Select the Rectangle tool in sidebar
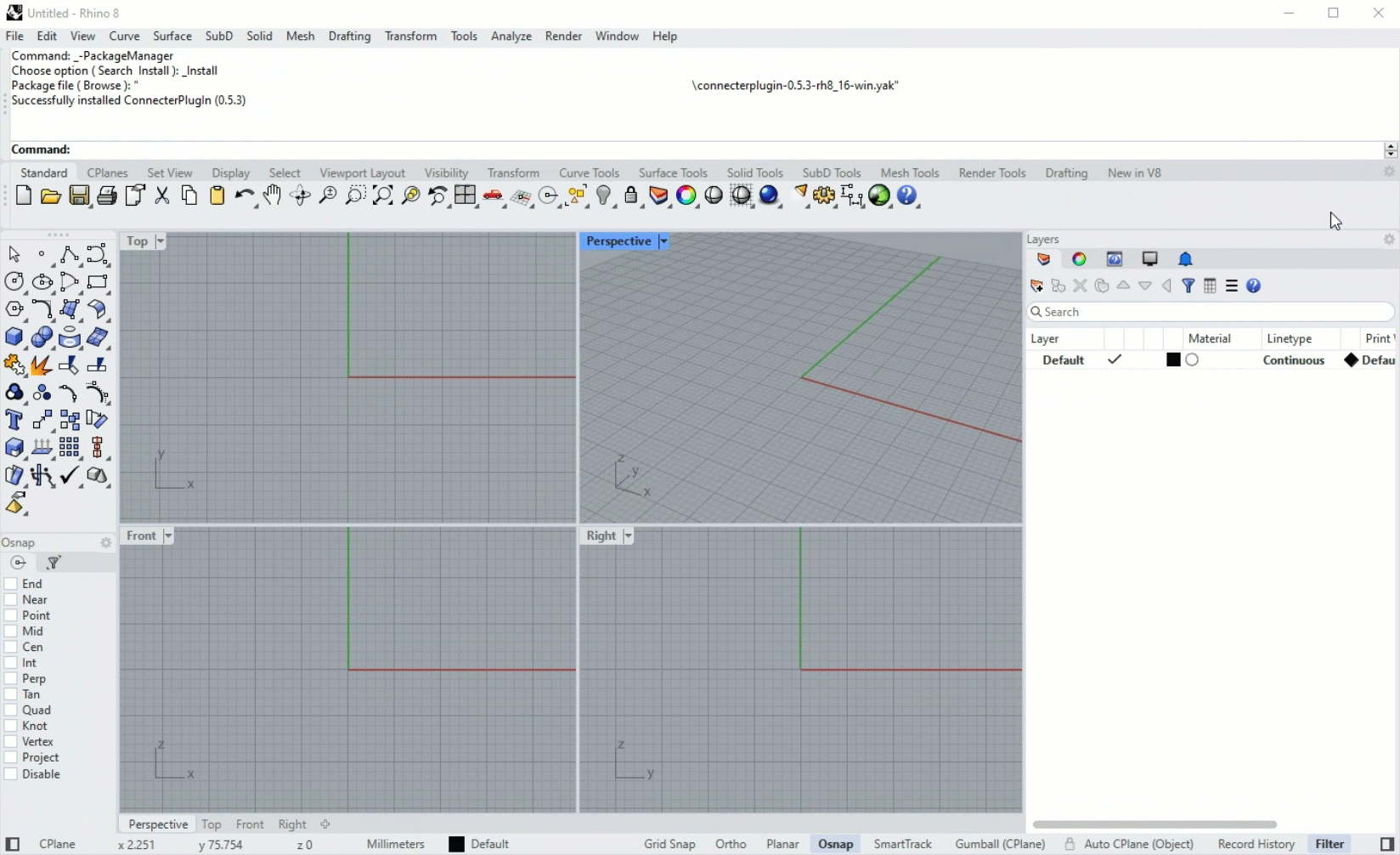 [98, 281]
